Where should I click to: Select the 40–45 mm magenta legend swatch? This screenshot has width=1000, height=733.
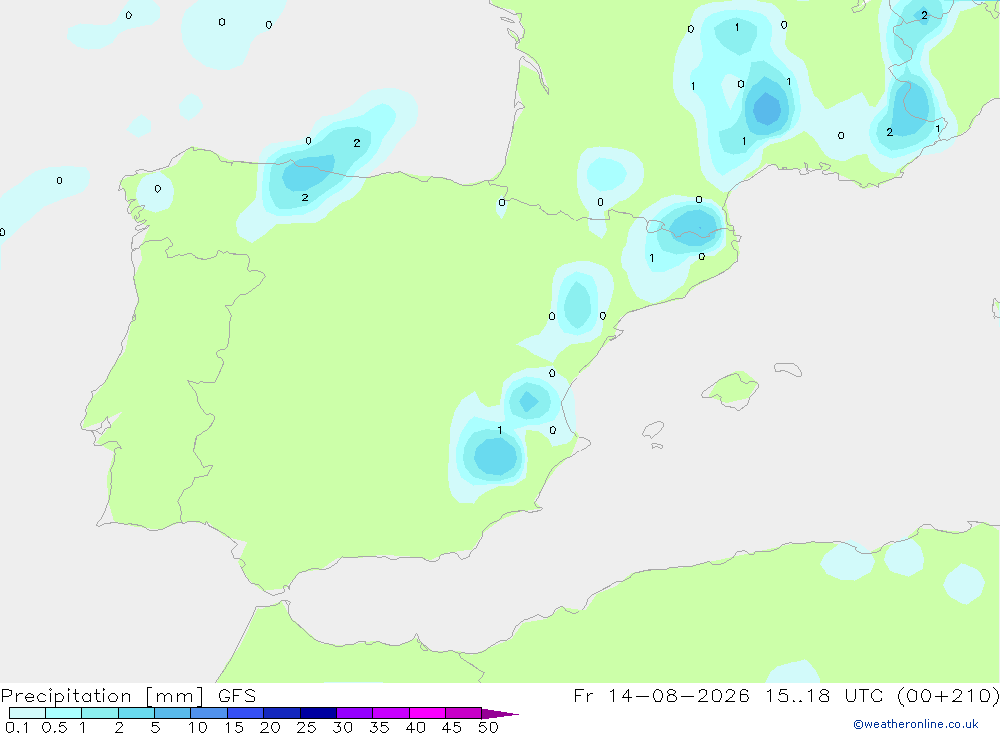[427, 713]
